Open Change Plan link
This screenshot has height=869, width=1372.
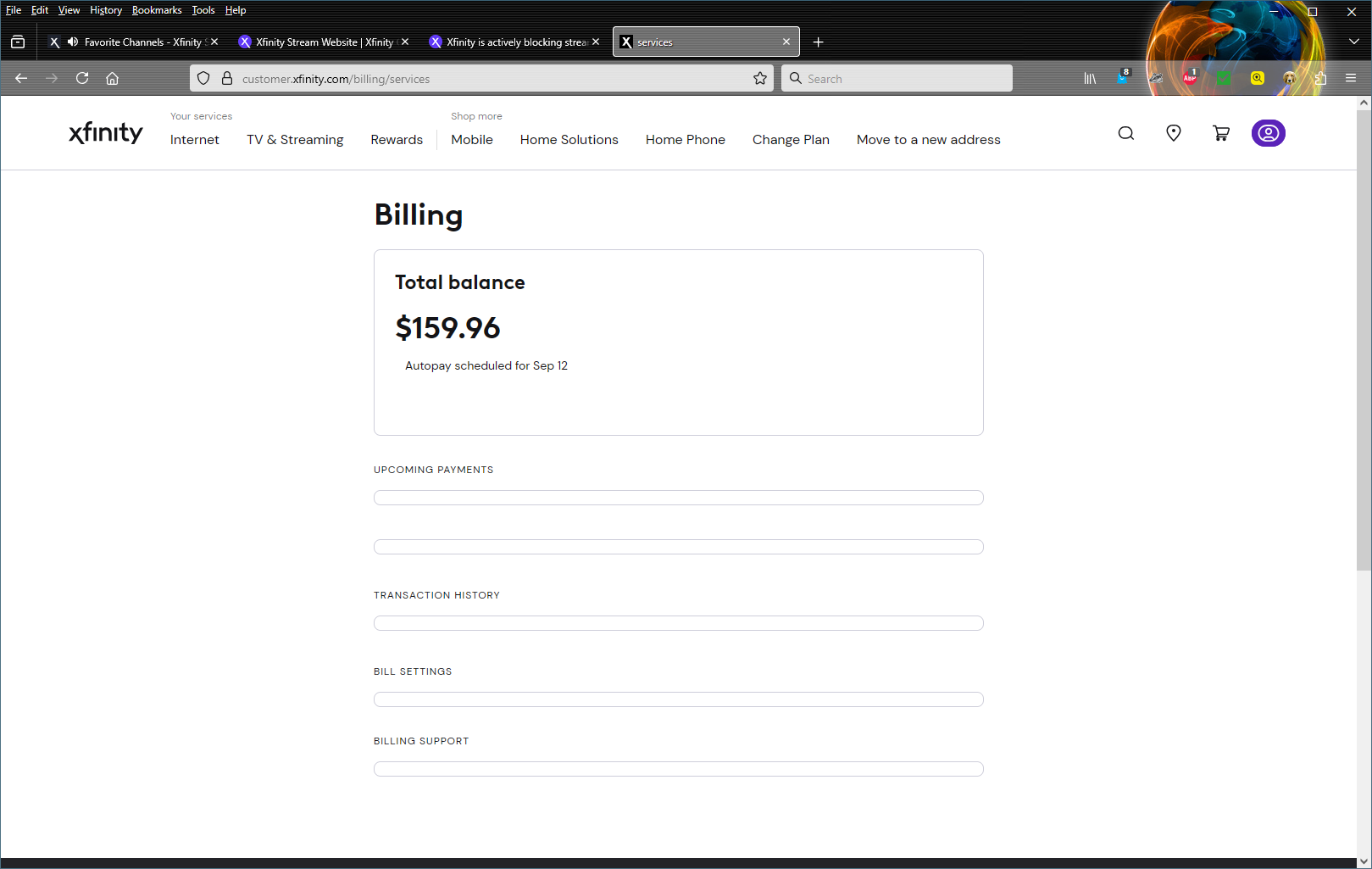tap(791, 140)
